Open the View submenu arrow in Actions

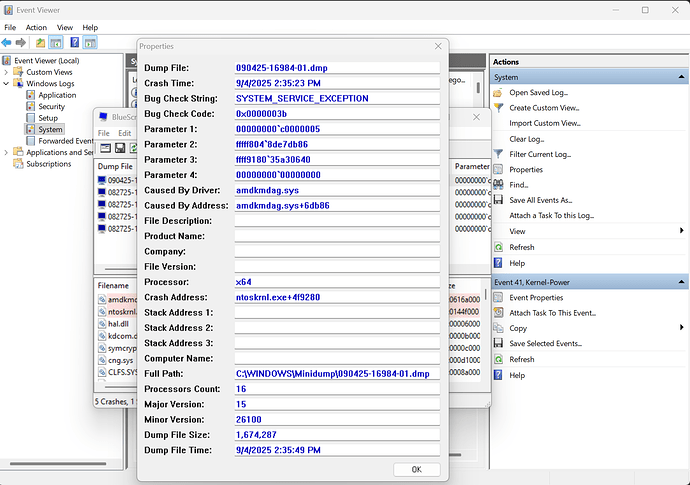click(x=681, y=231)
